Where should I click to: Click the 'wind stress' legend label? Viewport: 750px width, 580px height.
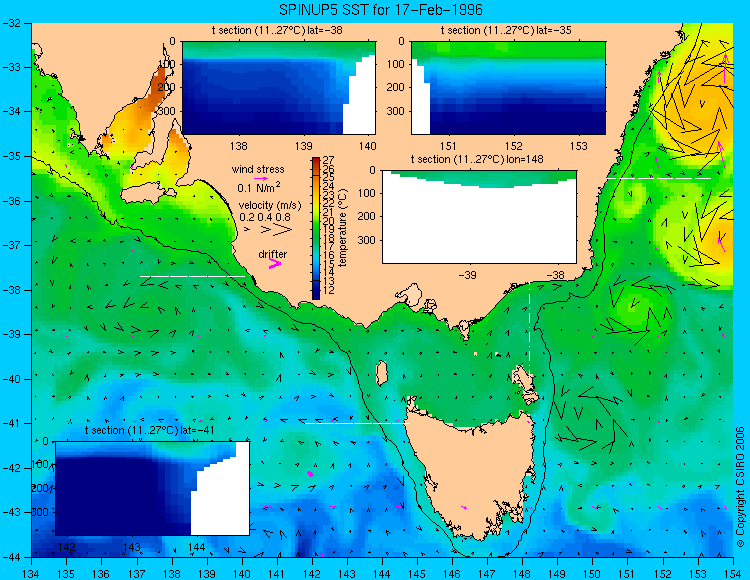click(x=258, y=169)
